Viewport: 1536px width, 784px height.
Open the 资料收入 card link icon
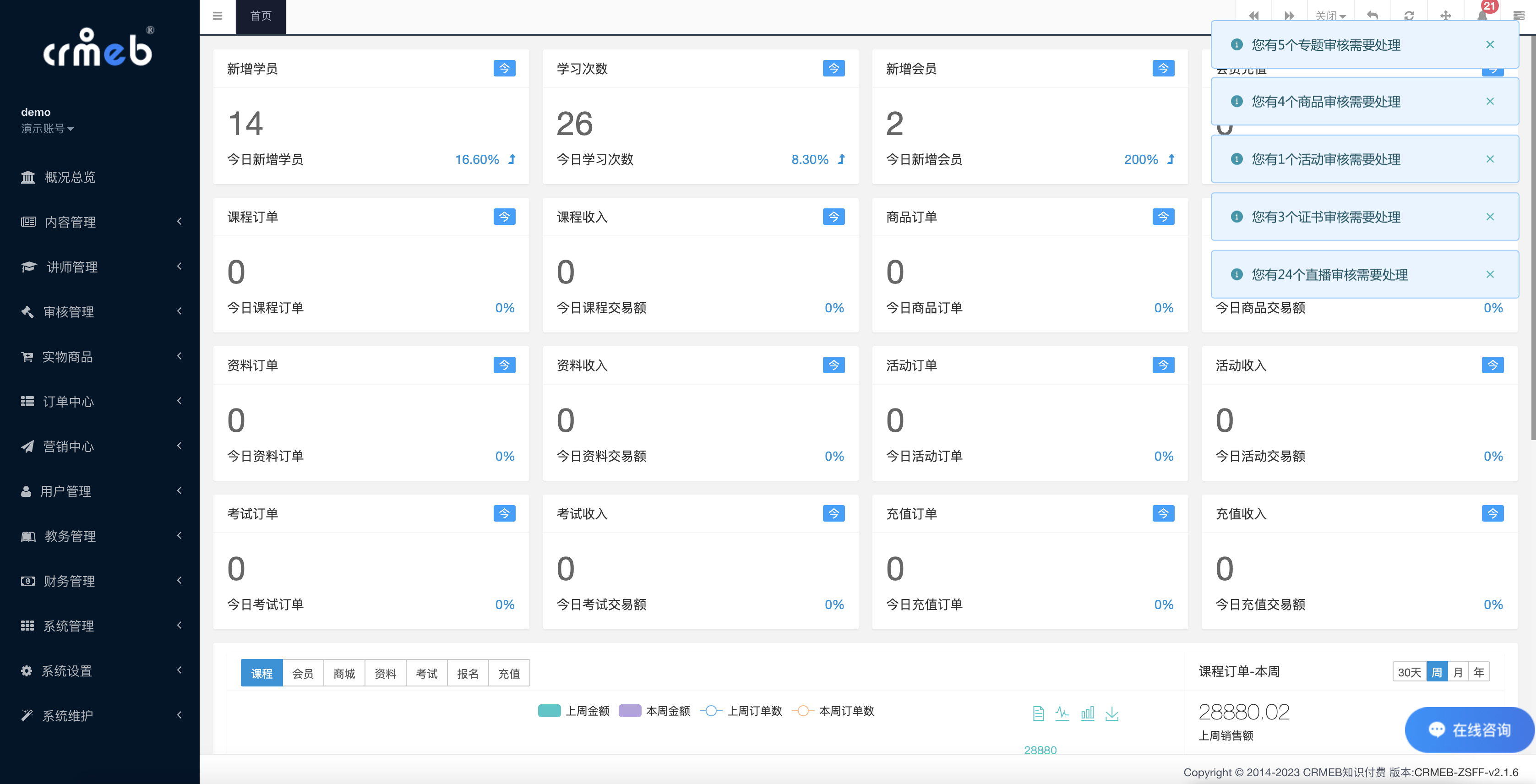[833, 365]
